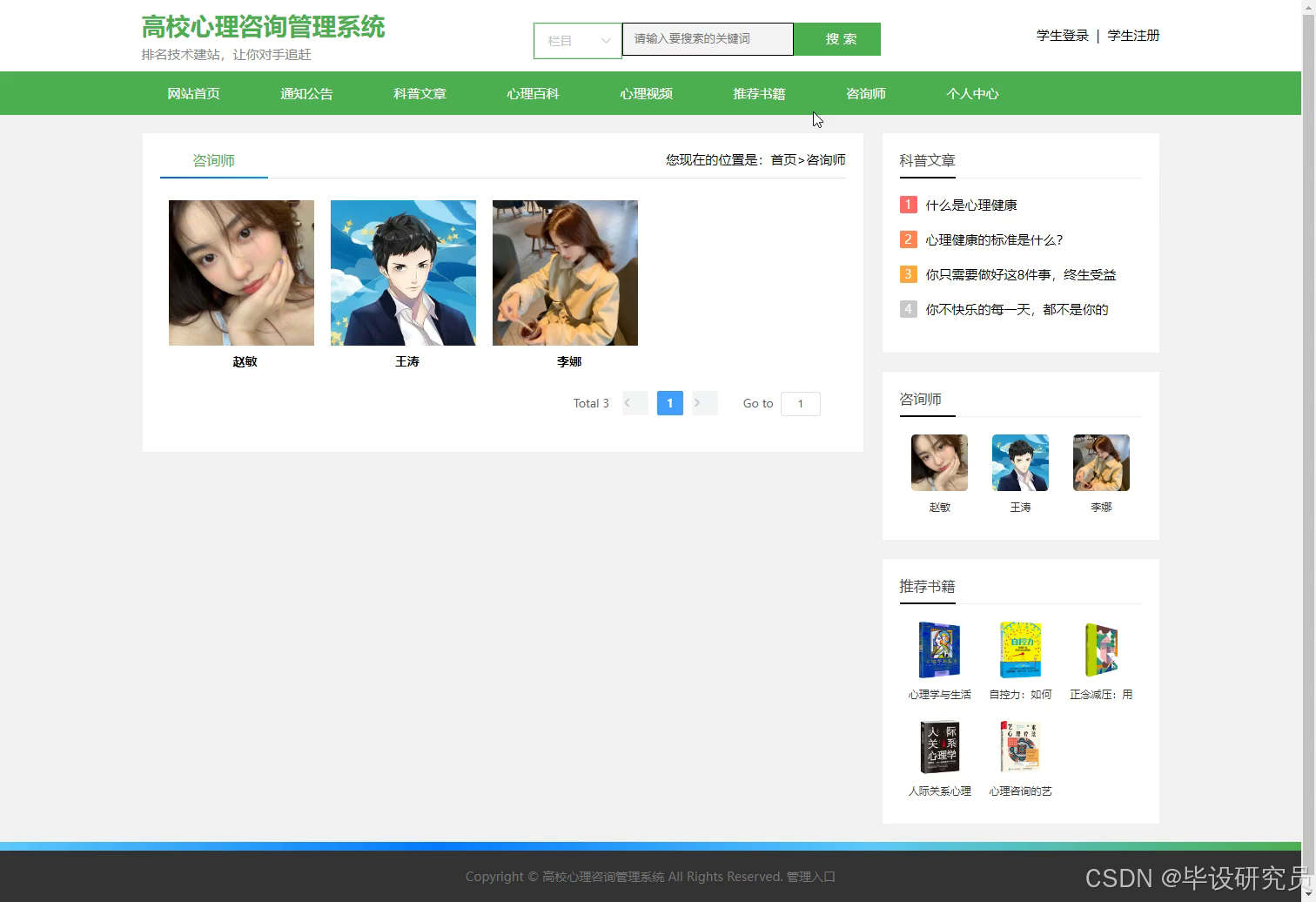Click the site title 高校心理咨询管理系统
1316x902 pixels.
point(263,27)
